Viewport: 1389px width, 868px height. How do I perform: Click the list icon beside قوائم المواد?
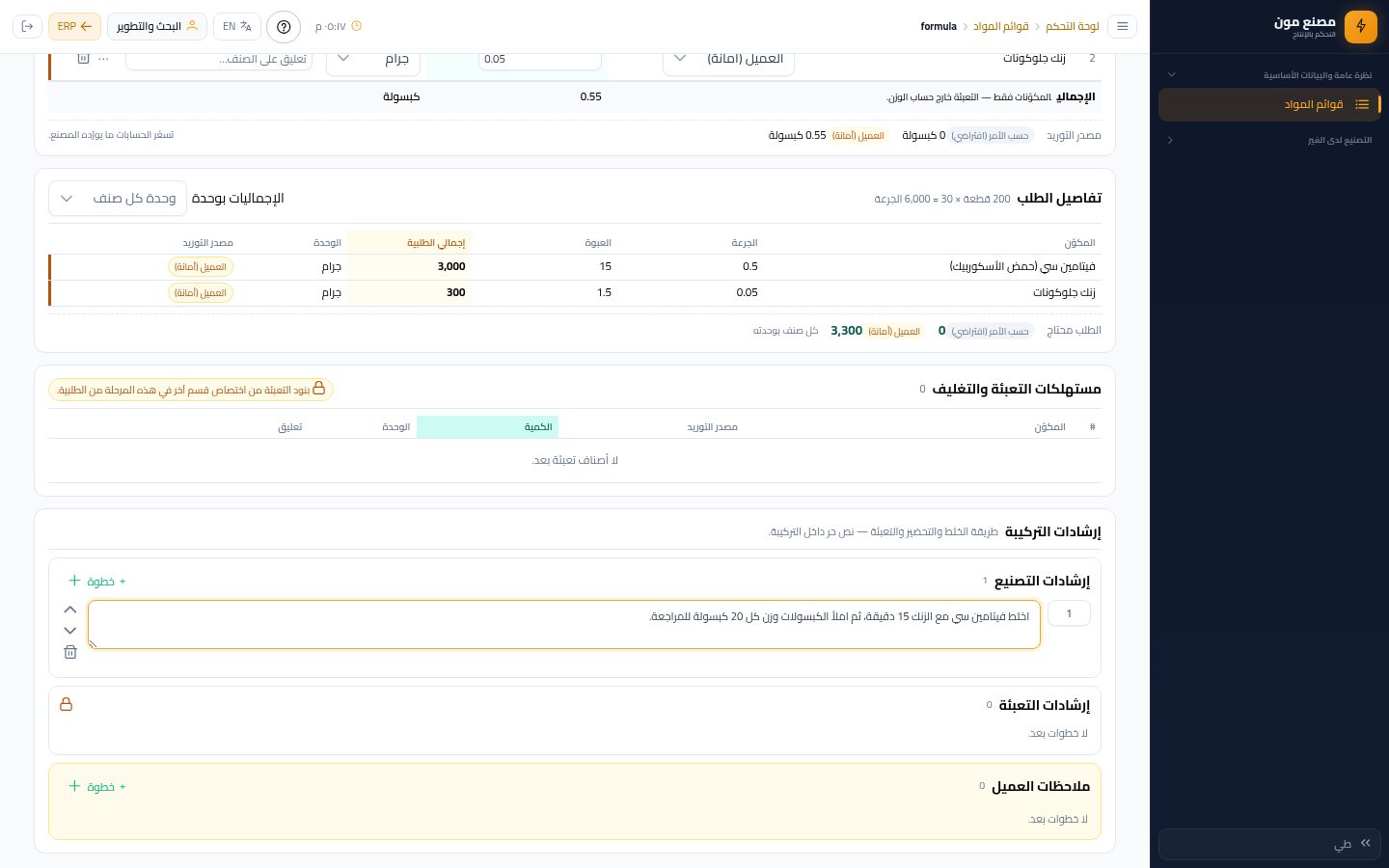tap(1362, 104)
